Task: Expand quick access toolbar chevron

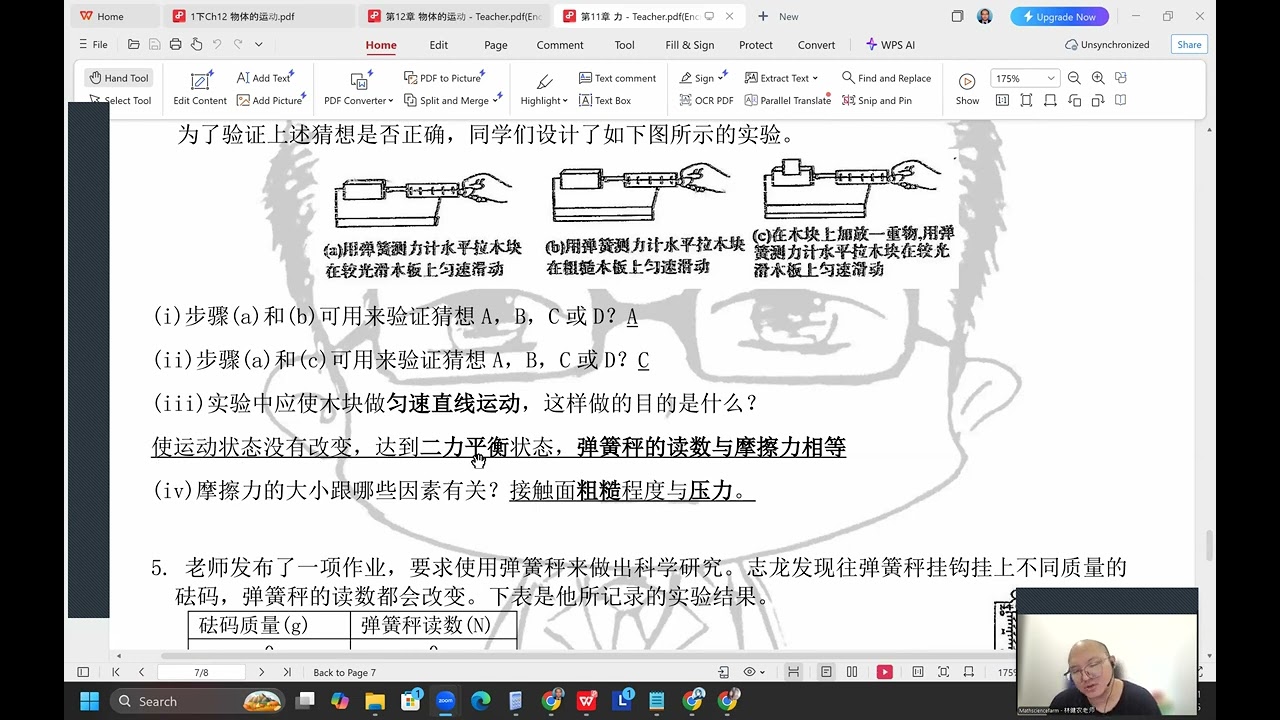Action: pyautogui.click(x=258, y=44)
